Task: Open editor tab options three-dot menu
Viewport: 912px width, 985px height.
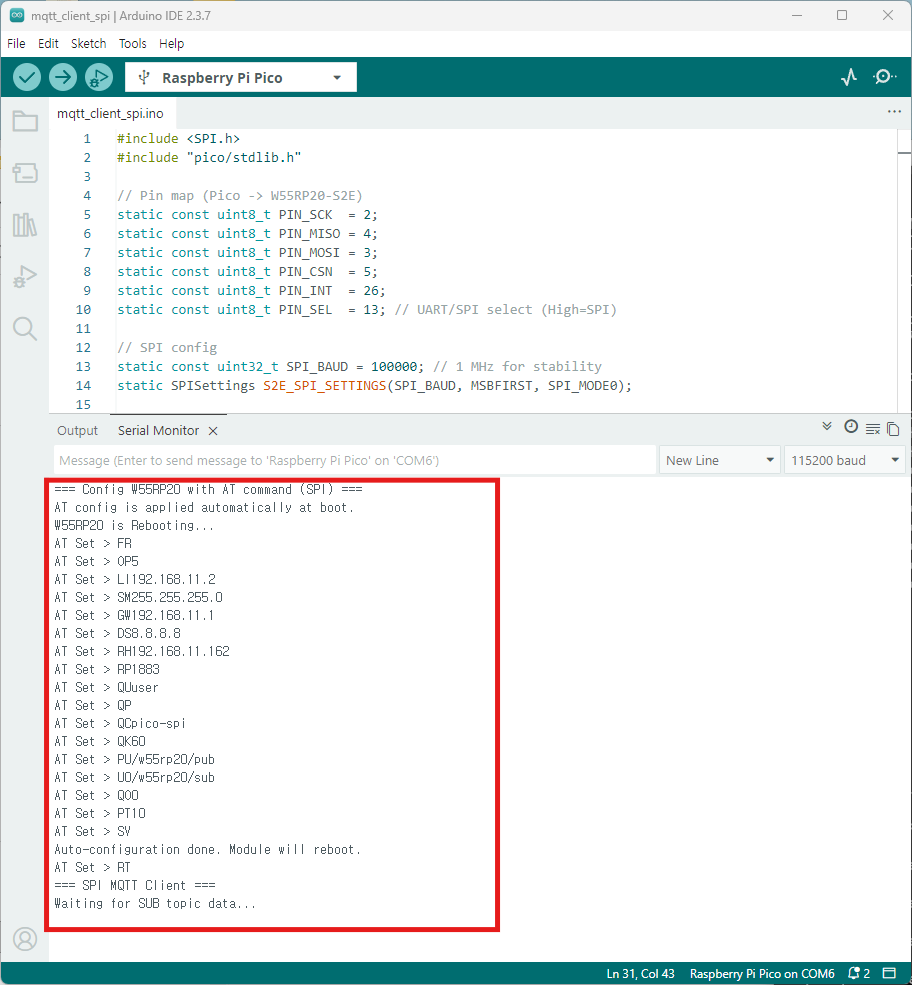Action: 894,113
